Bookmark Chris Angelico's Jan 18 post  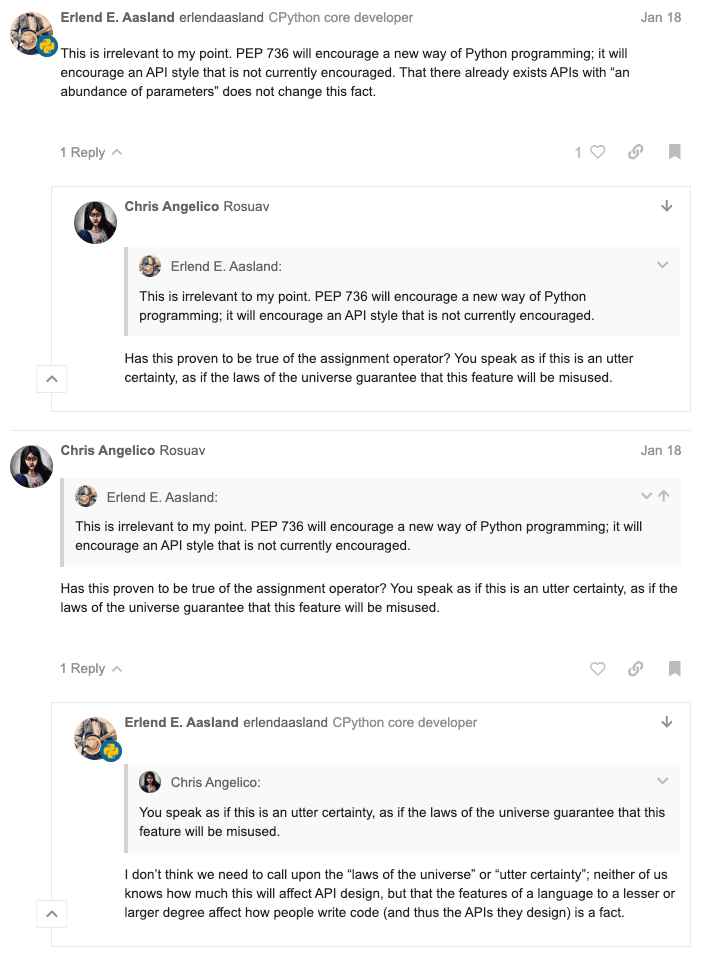[675, 668]
